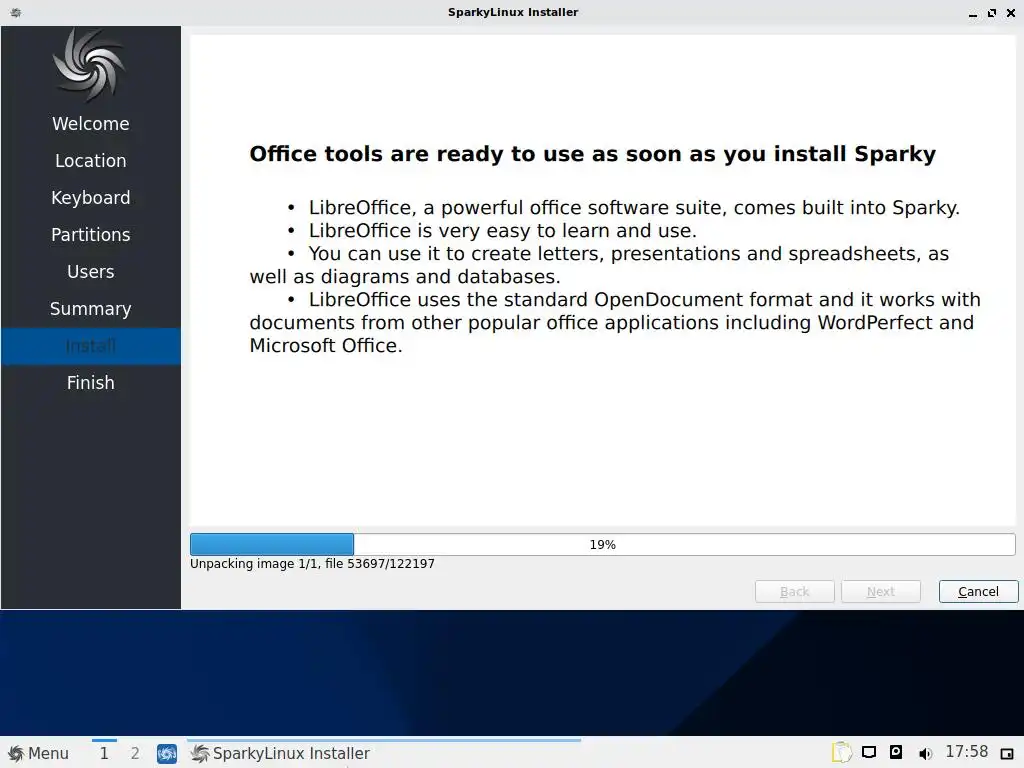This screenshot has height=768, width=1024.
Task: Open the removable disk tray icon
Action: point(896,752)
